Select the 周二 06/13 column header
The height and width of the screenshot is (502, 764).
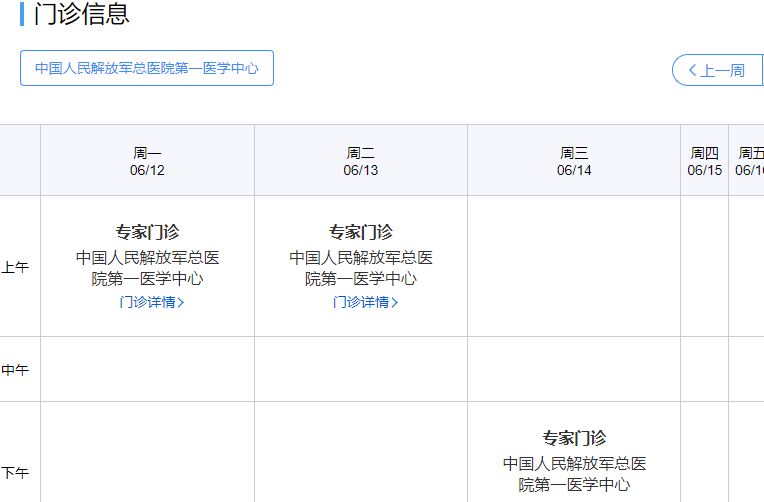361,161
